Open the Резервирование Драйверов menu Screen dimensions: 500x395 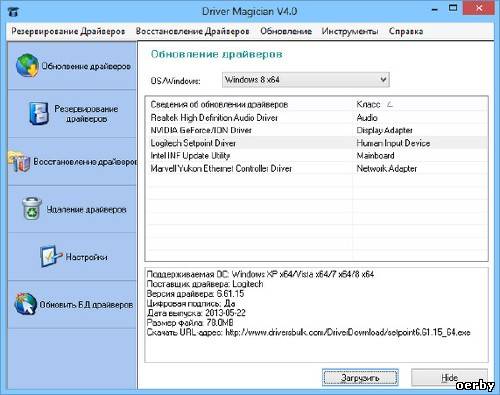click(68, 31)
